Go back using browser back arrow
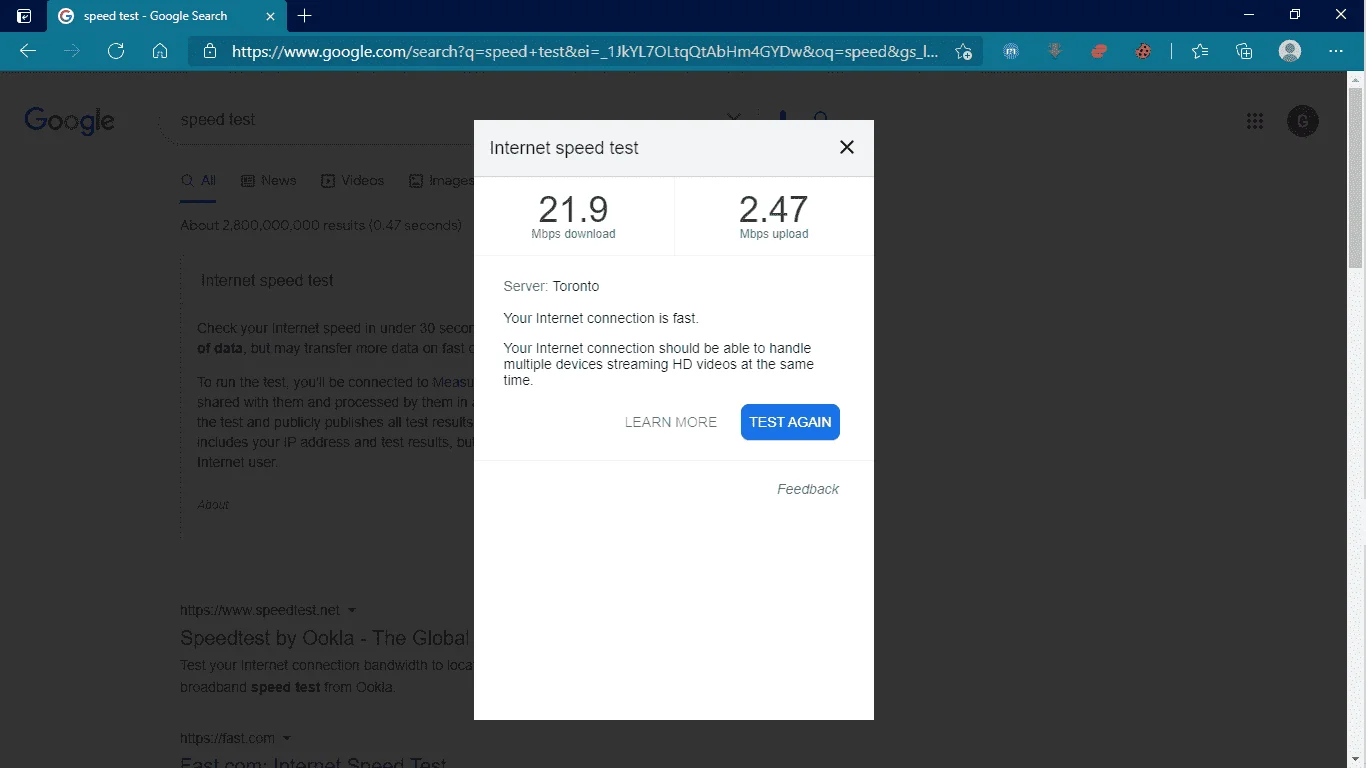The height and width of the screenshot is (768, 1366). [28, 51]
